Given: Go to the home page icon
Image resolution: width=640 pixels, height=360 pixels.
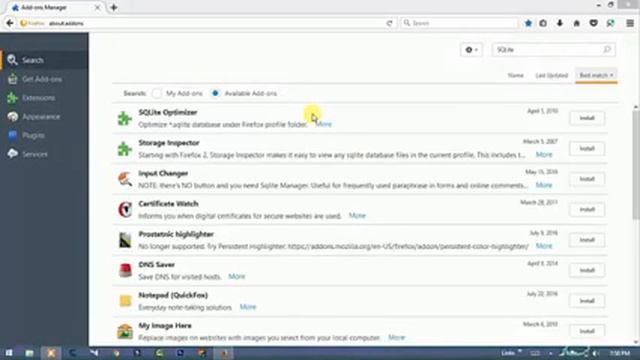Looking at the screenshot, I should pos(576,23).
